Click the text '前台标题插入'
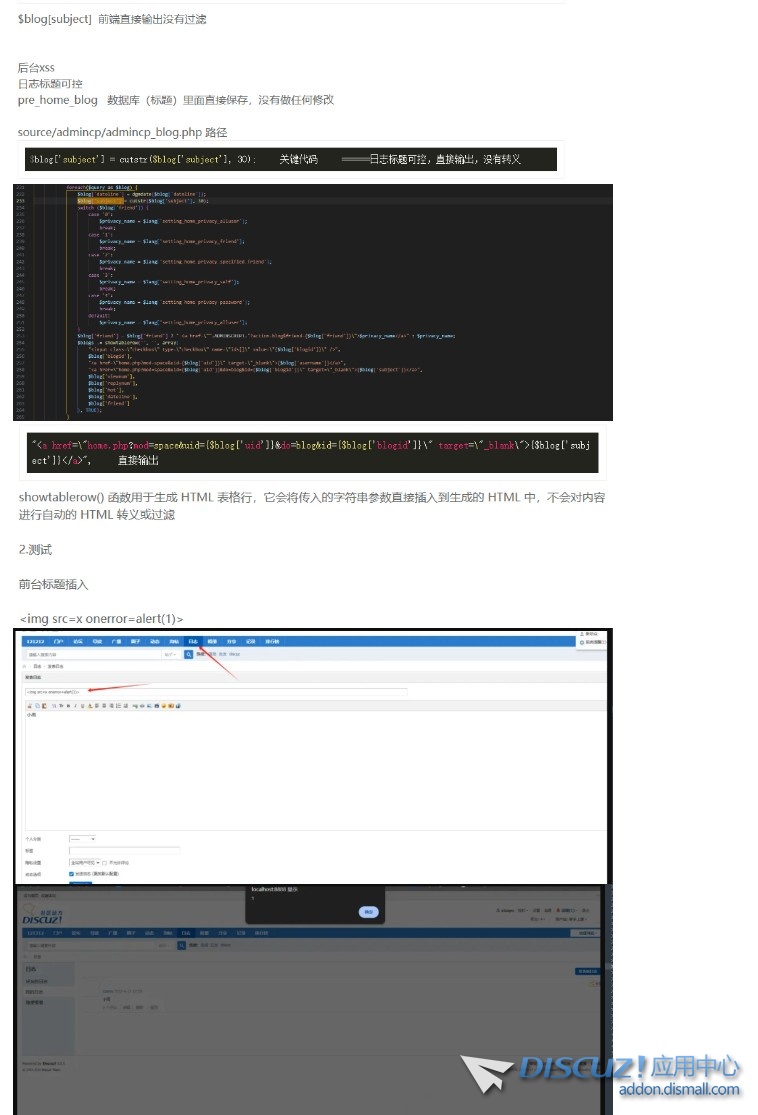 (53, 585)
